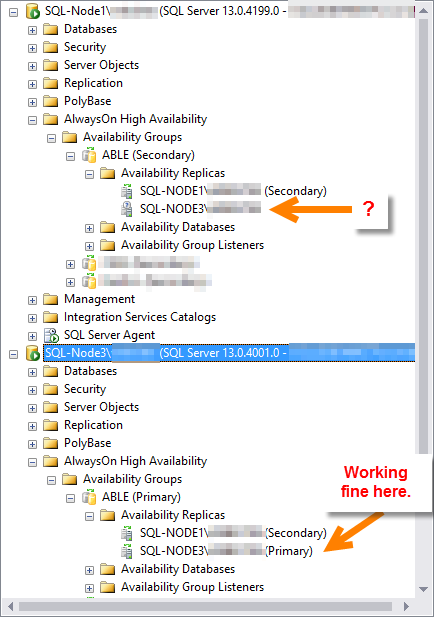Image resolution: width=434 pixels, height=617 pixels.
Task: Click the first blurred availability group icon below ABLE (Secondary)
Action: pyautogui.click(x=89, y=263)
